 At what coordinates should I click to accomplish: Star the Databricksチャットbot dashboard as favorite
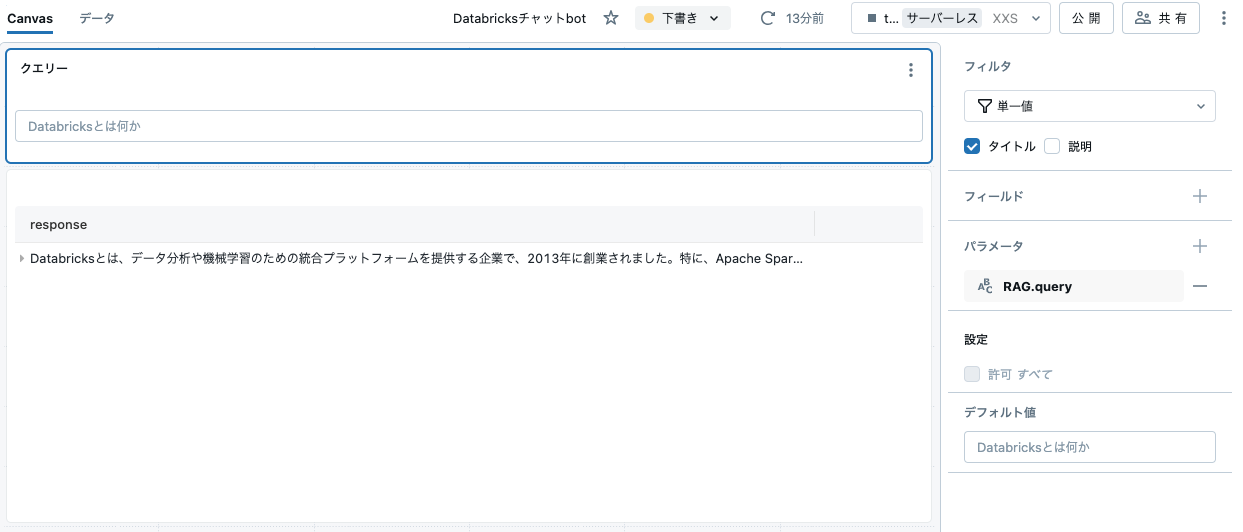pyautogui.click(x=611, y=18)
